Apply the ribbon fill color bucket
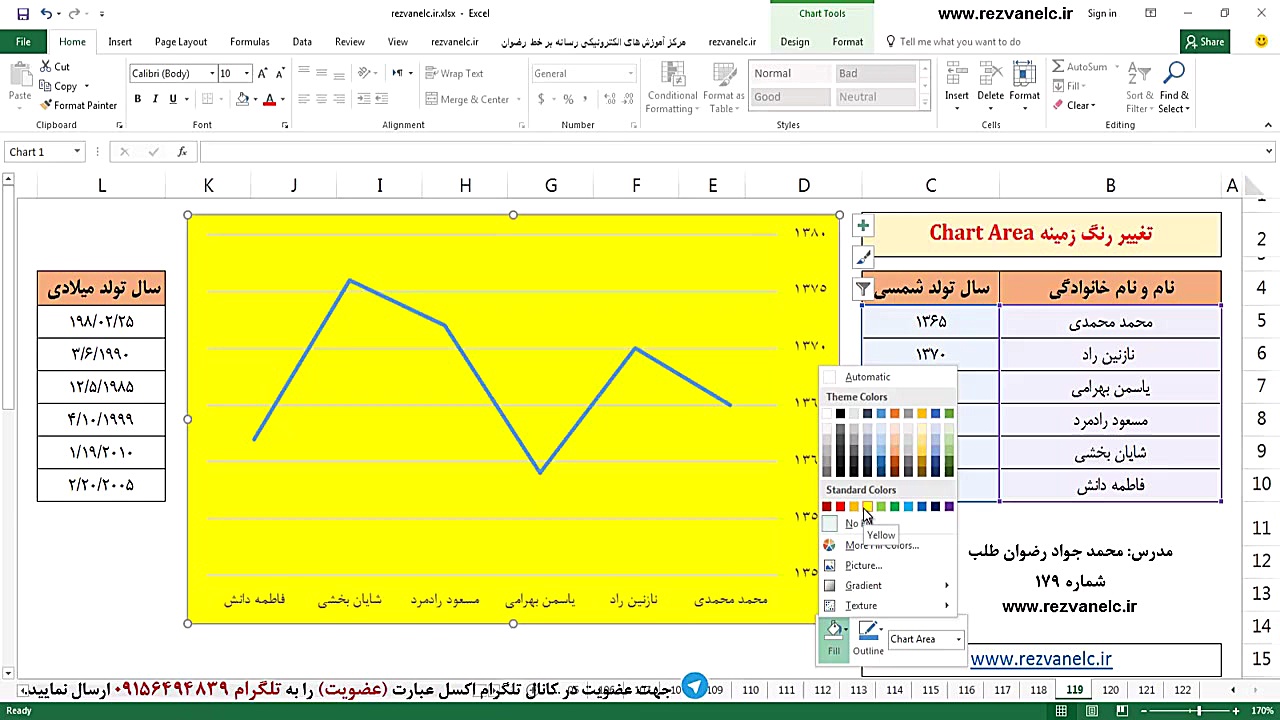Screen dimensions: 1280x720 coord(242,99)
